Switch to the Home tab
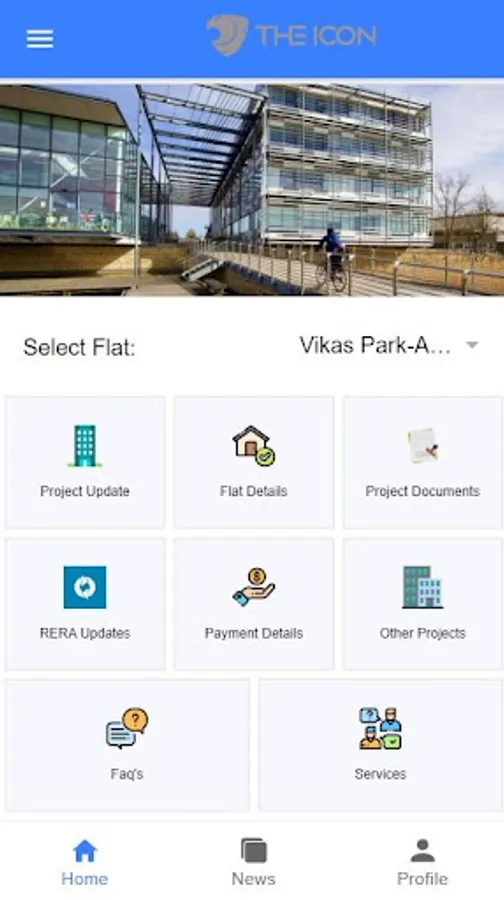The image size is (504, 900). pyautogui.click(x=84, y=862)
